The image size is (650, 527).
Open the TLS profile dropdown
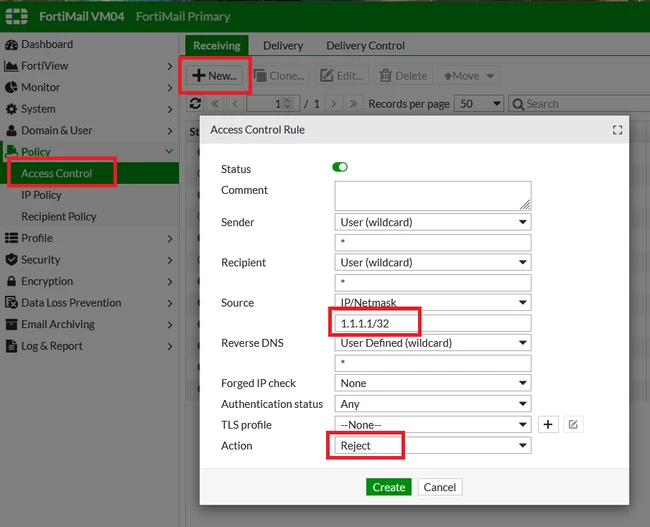[433, 424]
